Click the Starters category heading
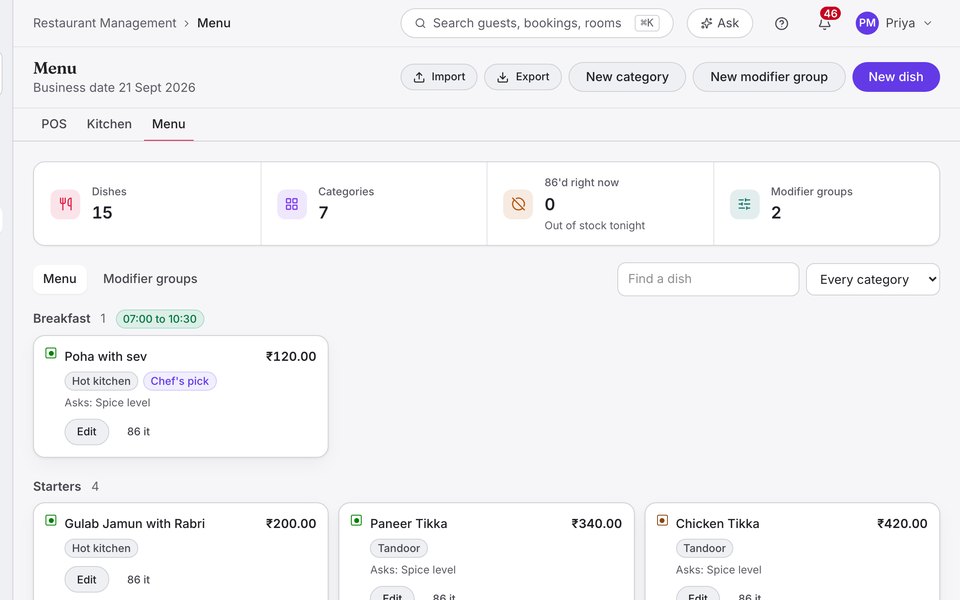 click(57, 486)
